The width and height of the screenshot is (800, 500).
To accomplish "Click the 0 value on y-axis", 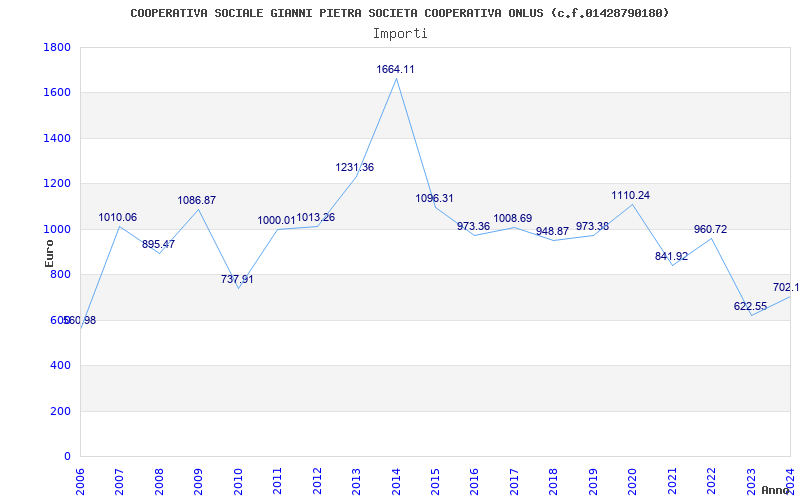I will pos(66,457).
